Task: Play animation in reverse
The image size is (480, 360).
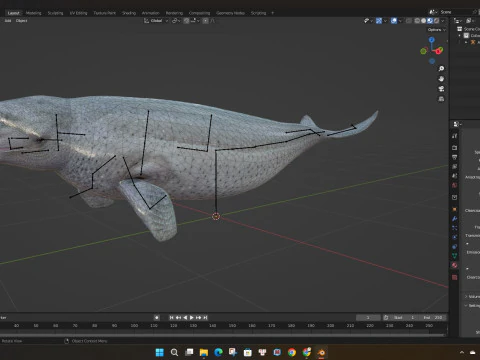Action: click(x=185, y=318)
